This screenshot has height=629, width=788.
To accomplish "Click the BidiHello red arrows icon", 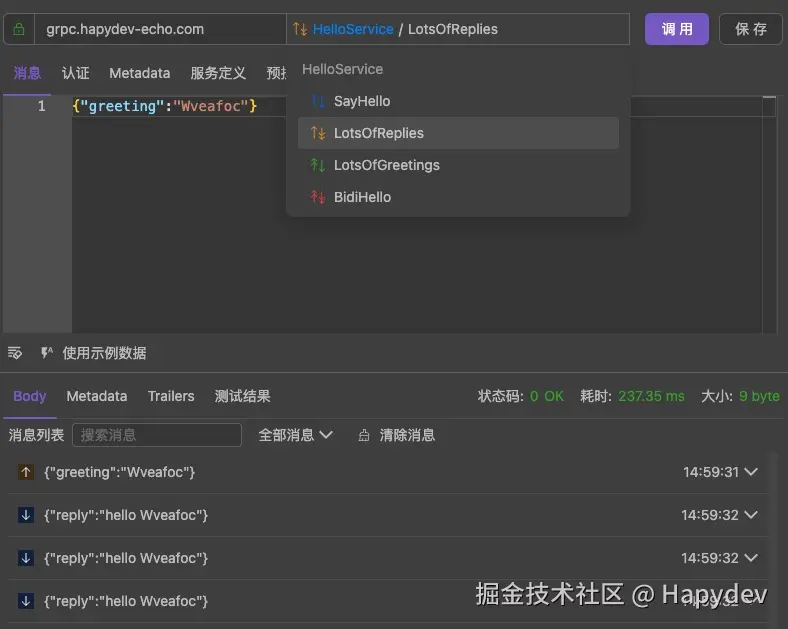I will (318, 197).
